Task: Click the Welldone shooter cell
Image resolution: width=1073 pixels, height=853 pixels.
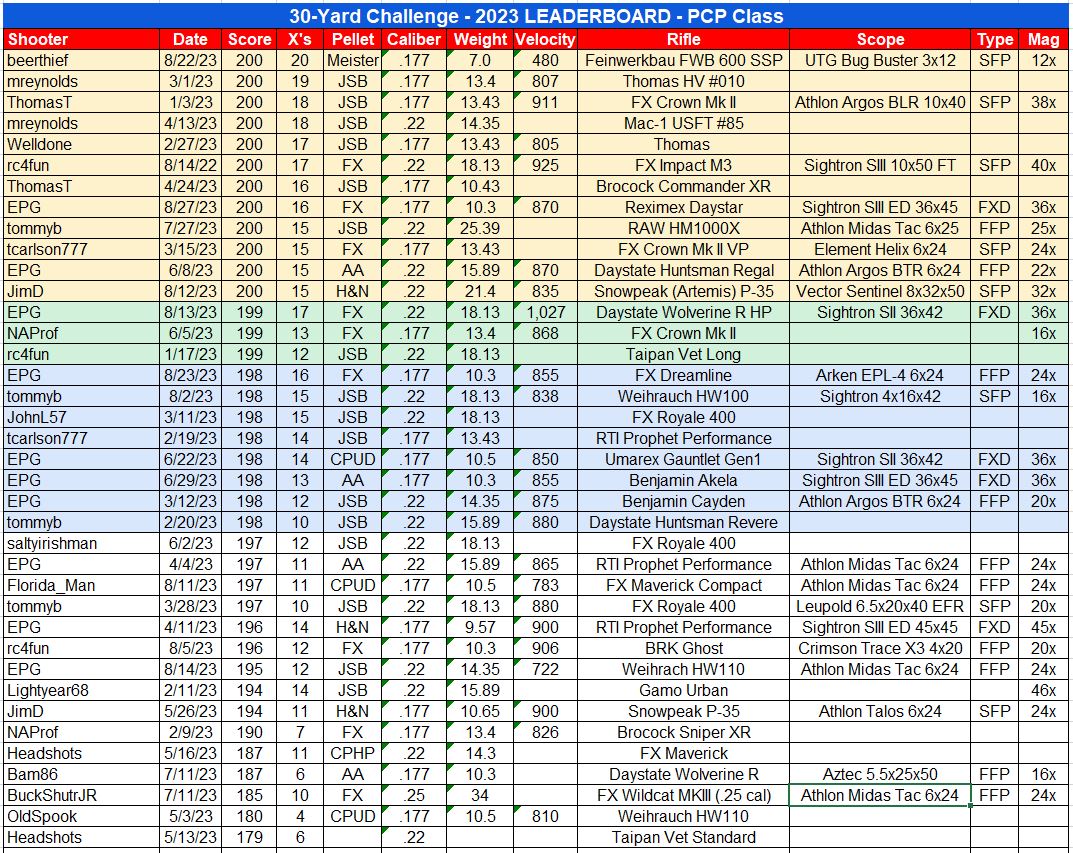Action: point(81,144)
